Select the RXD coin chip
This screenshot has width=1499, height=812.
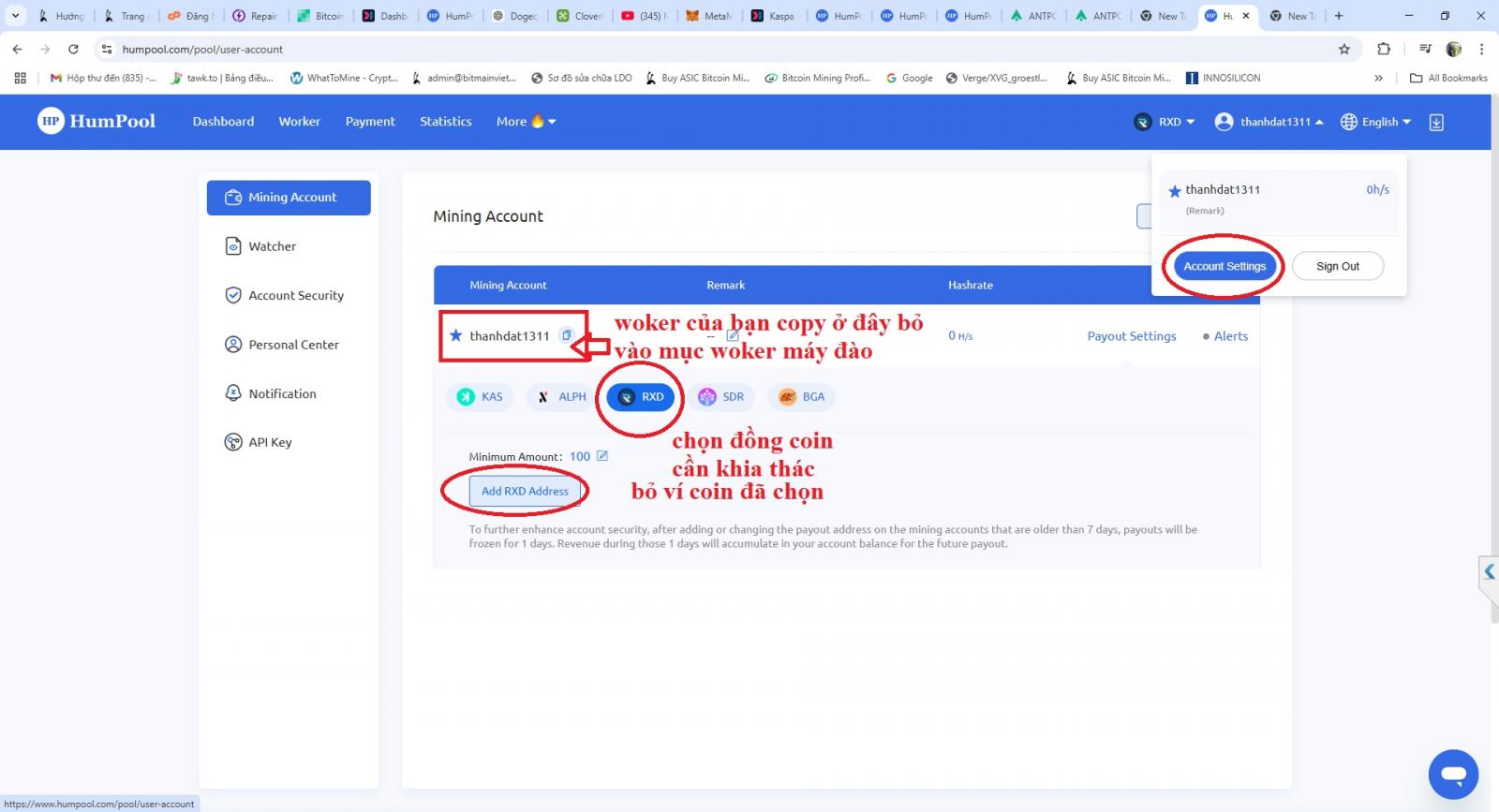(641, 397)
